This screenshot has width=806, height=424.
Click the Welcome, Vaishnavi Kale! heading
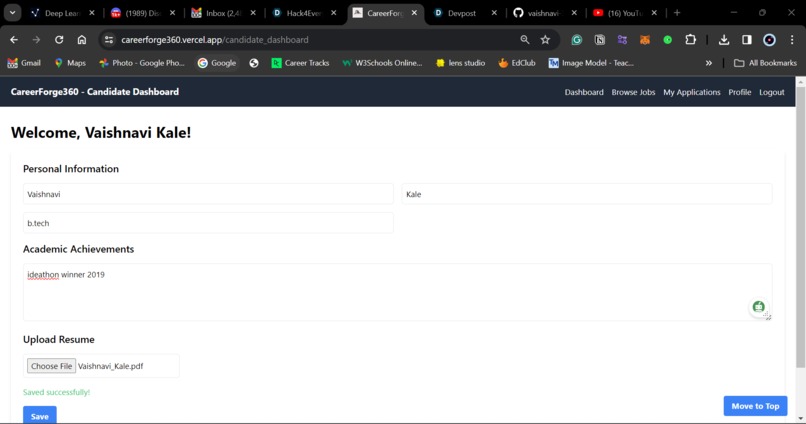tap(101, 133)
